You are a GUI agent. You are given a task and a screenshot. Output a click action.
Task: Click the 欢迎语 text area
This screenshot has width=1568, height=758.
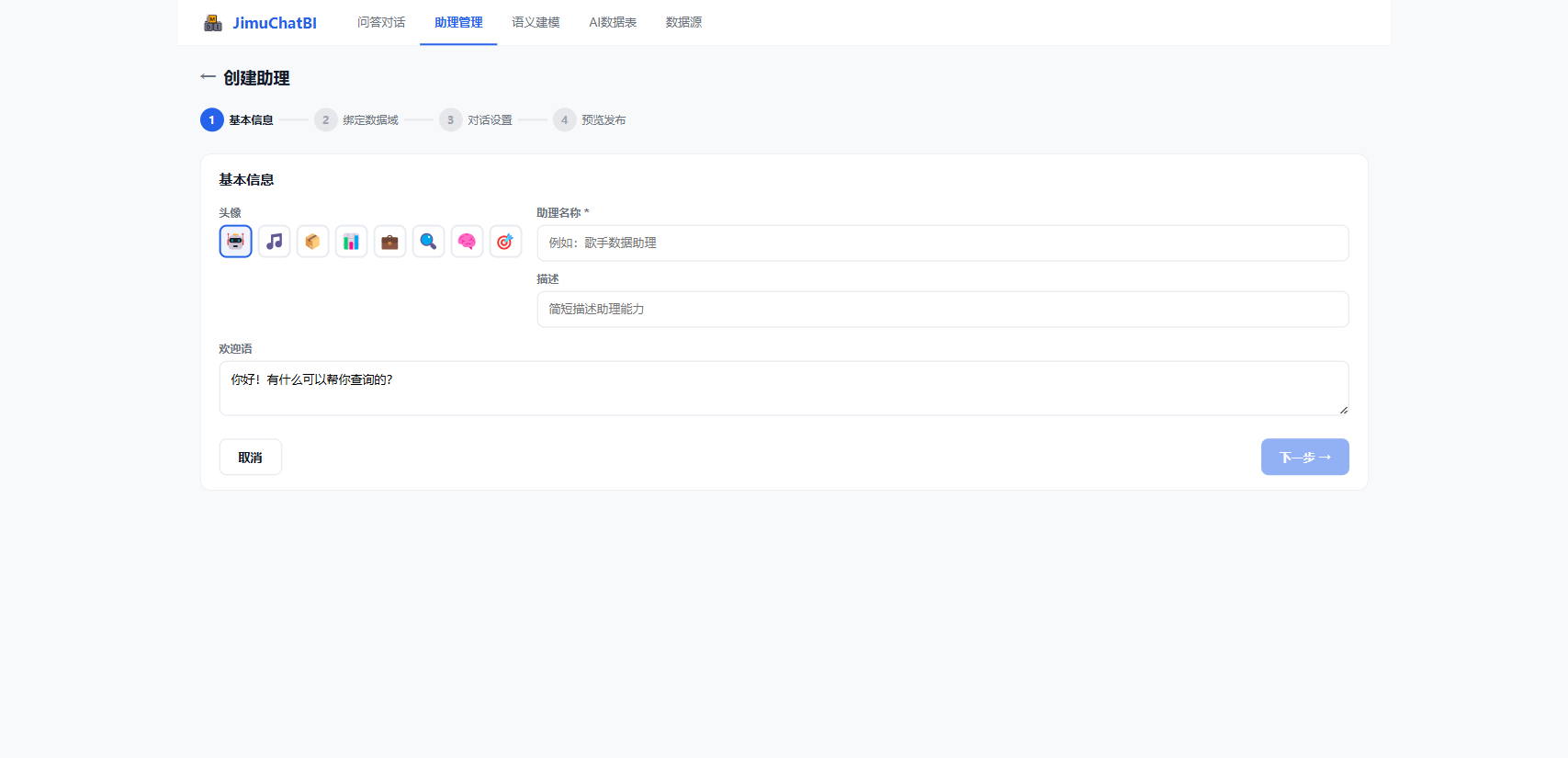click(x=784, y=389)
